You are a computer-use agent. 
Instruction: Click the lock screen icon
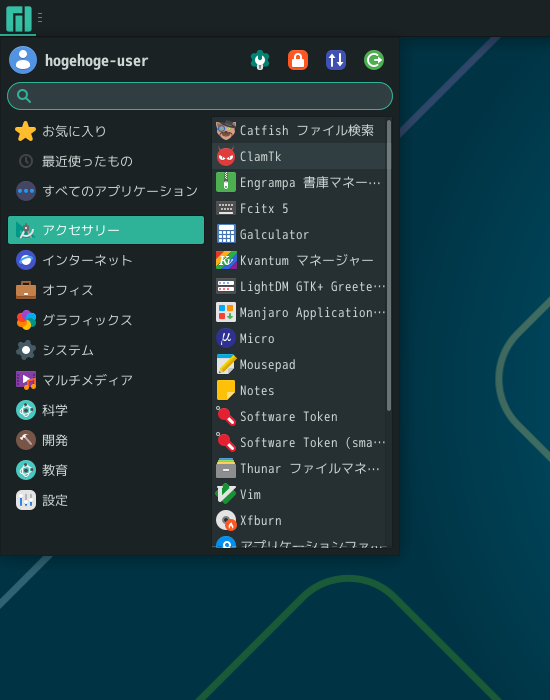[x=298, y=60]
